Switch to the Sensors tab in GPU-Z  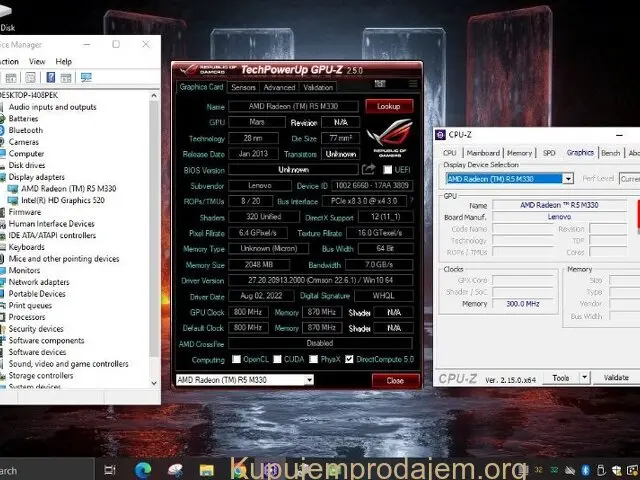243,87
